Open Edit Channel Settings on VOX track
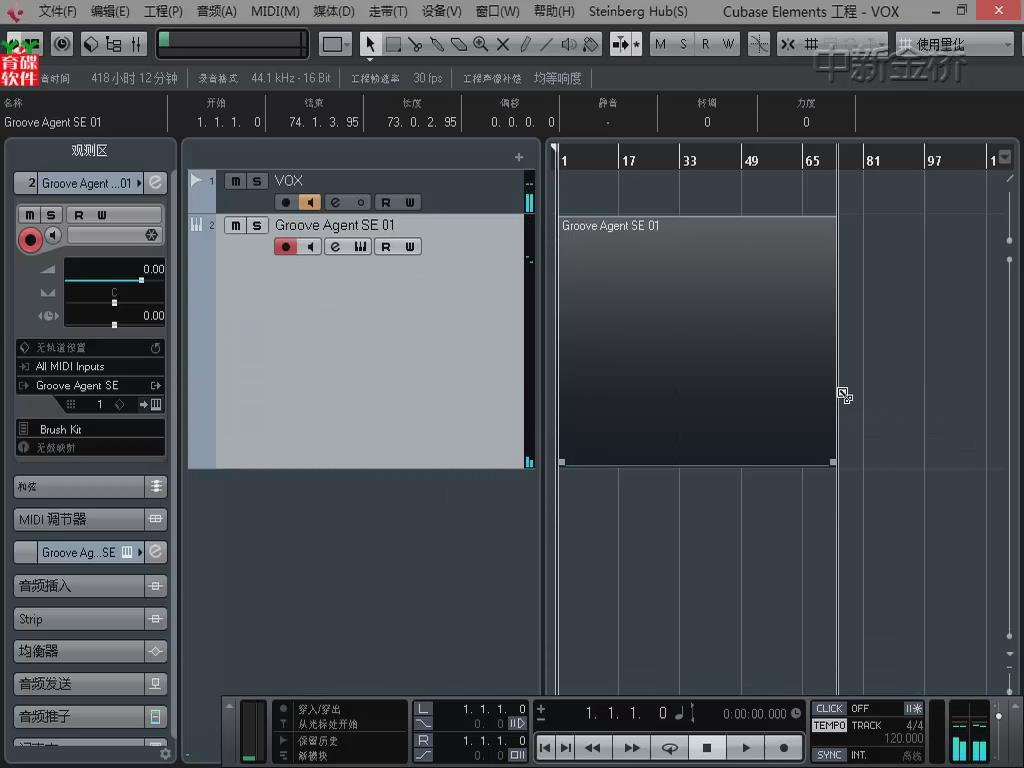This screenshot has width=1024, height=768. pos(335,202)
